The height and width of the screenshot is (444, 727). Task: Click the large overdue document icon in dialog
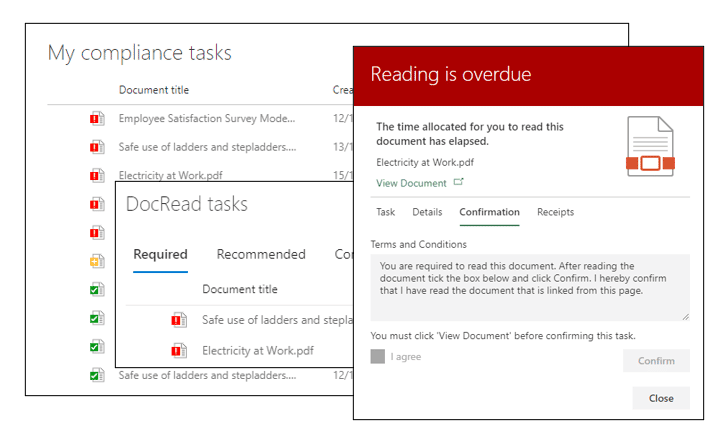(651, 147)
